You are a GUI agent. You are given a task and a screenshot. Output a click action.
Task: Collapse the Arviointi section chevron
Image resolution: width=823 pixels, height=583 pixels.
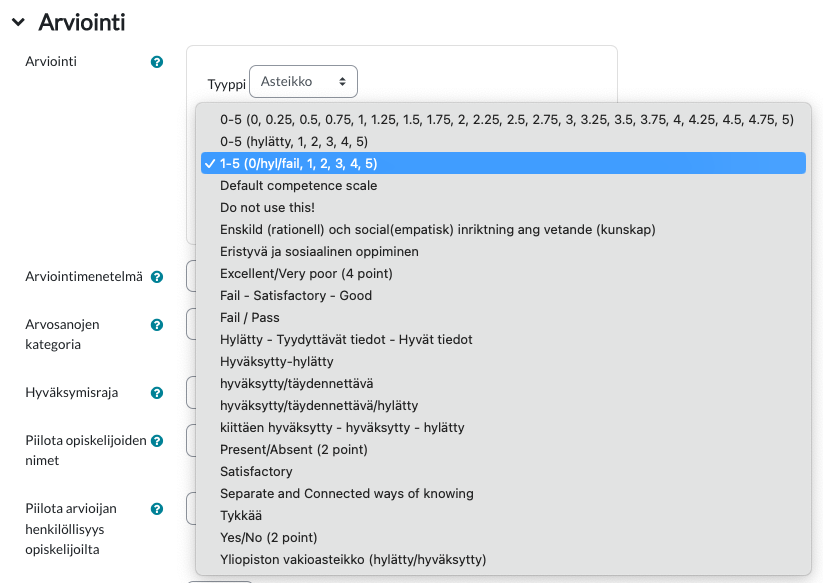tap(18, 22)
